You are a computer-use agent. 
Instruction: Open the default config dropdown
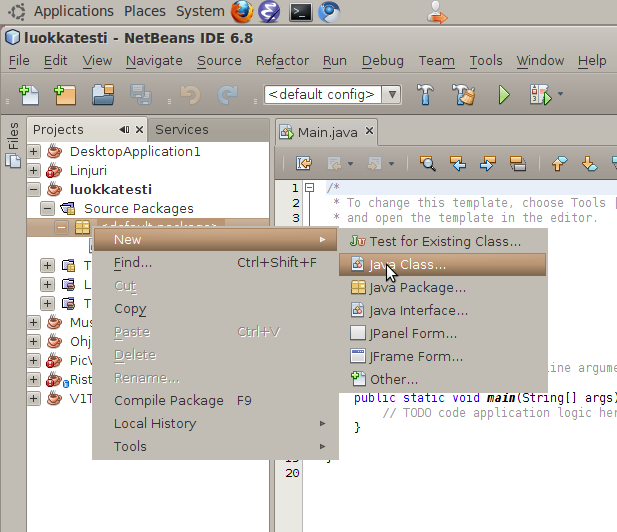[x=392, y=95]
